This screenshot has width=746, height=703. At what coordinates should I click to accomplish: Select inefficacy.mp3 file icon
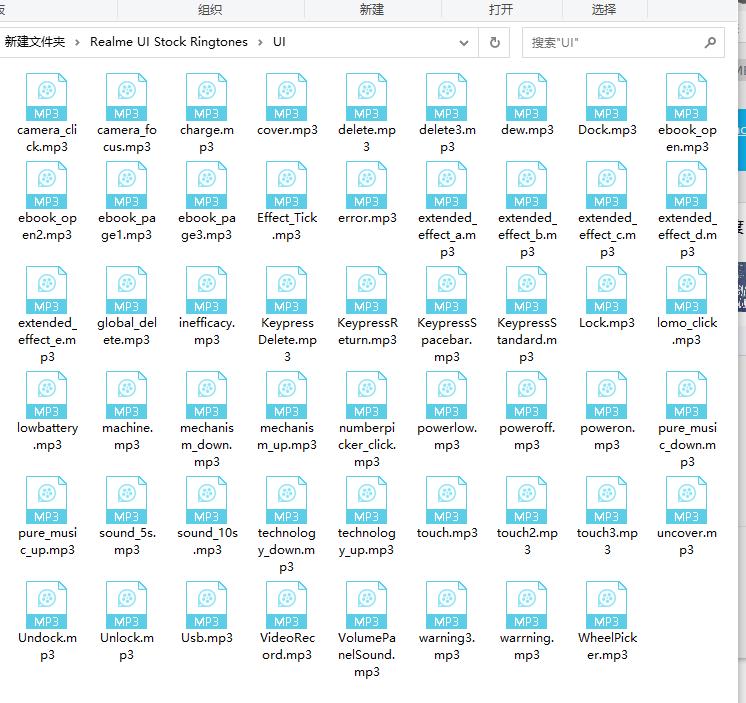(206, 290)
